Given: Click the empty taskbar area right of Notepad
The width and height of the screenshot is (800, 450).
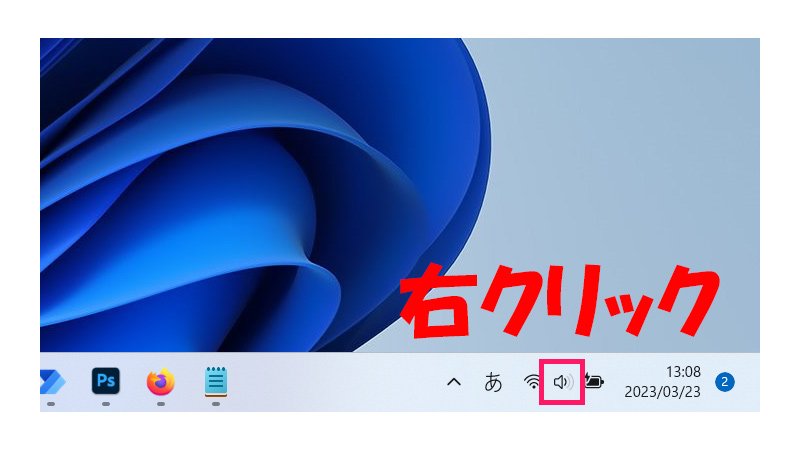Looking at the screenshot, I should pos(330,382).
